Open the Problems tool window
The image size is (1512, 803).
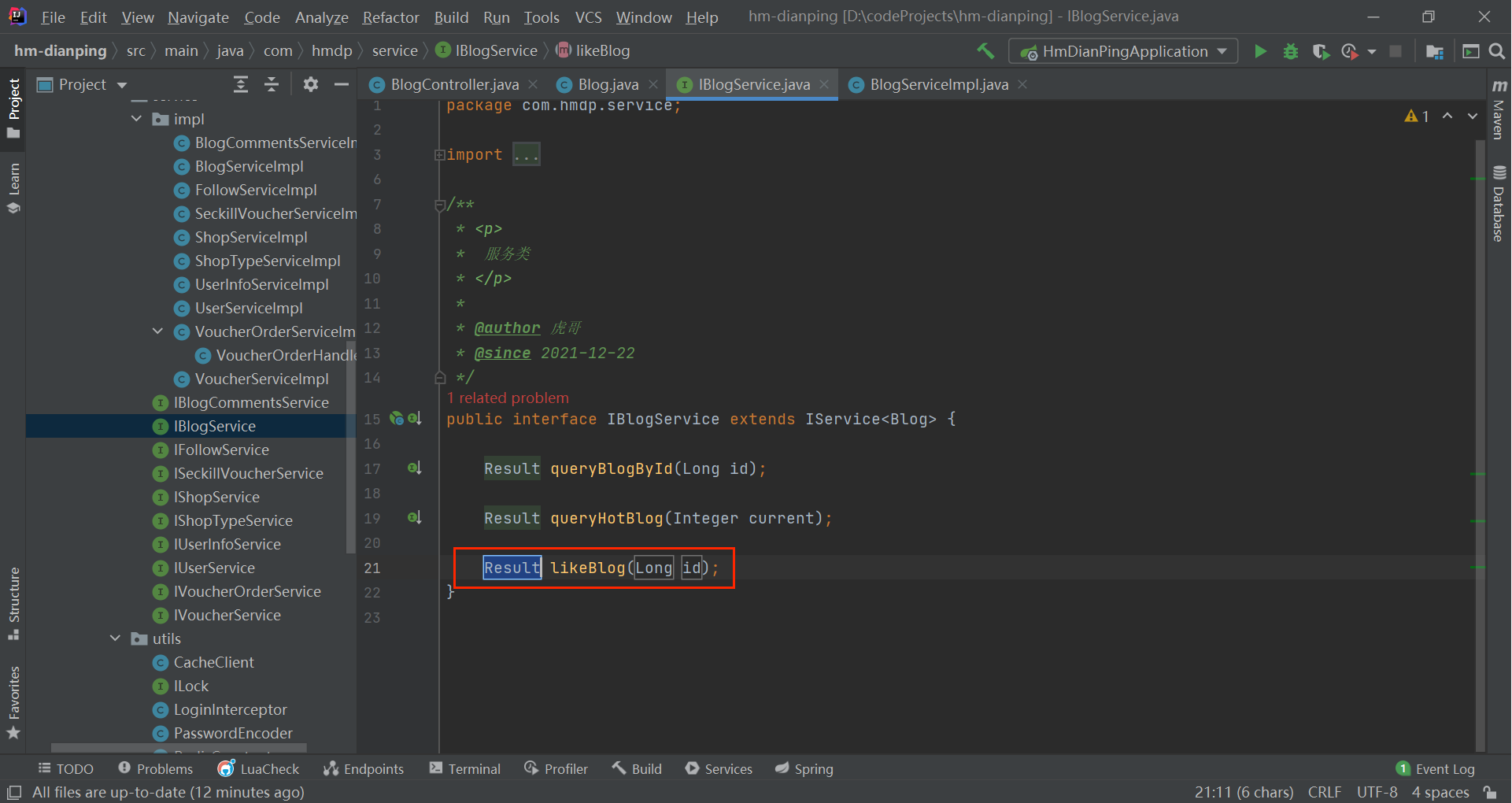tap(155, 769)
